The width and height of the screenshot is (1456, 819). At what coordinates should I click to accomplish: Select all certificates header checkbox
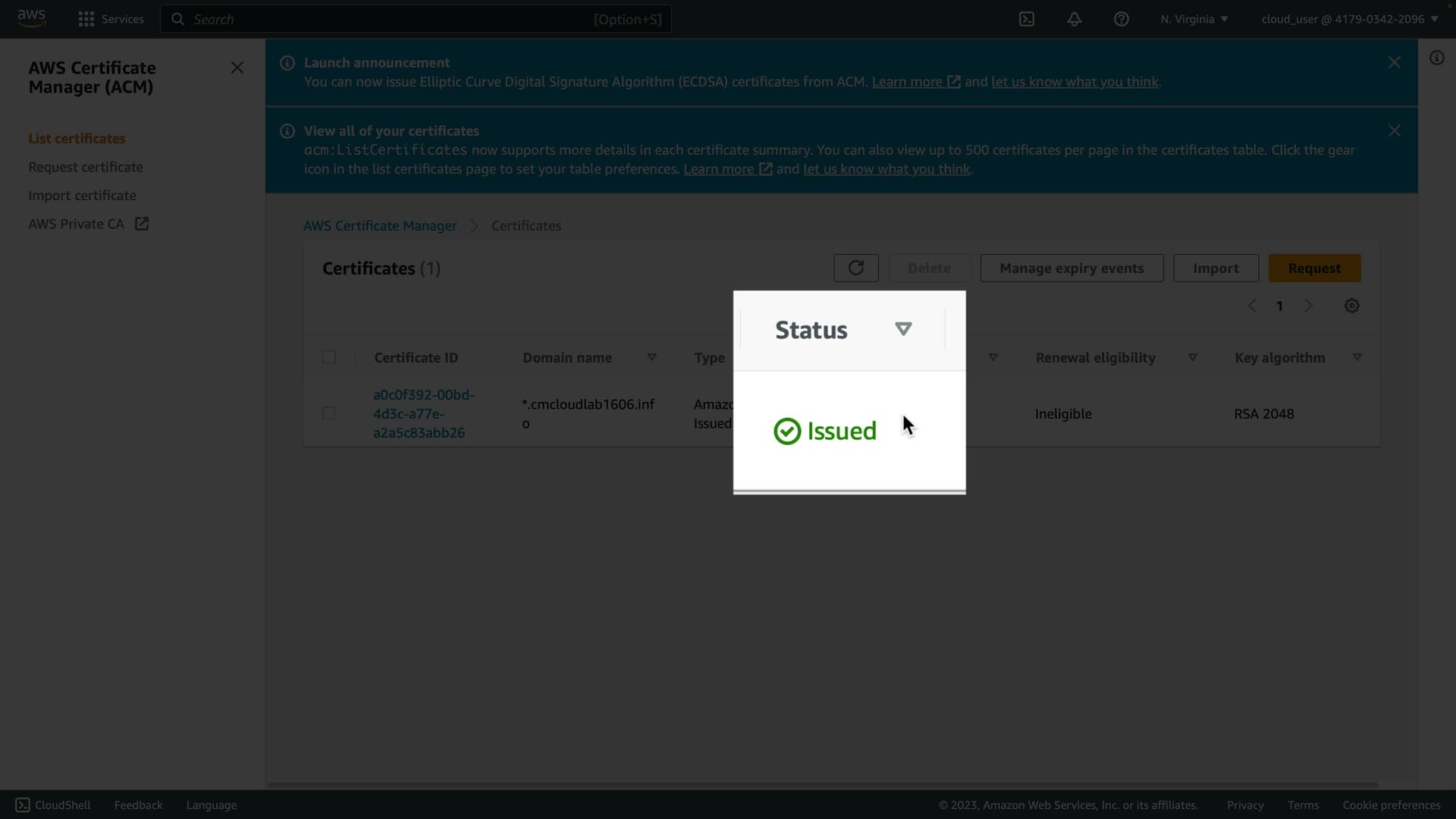pos(328,357)
